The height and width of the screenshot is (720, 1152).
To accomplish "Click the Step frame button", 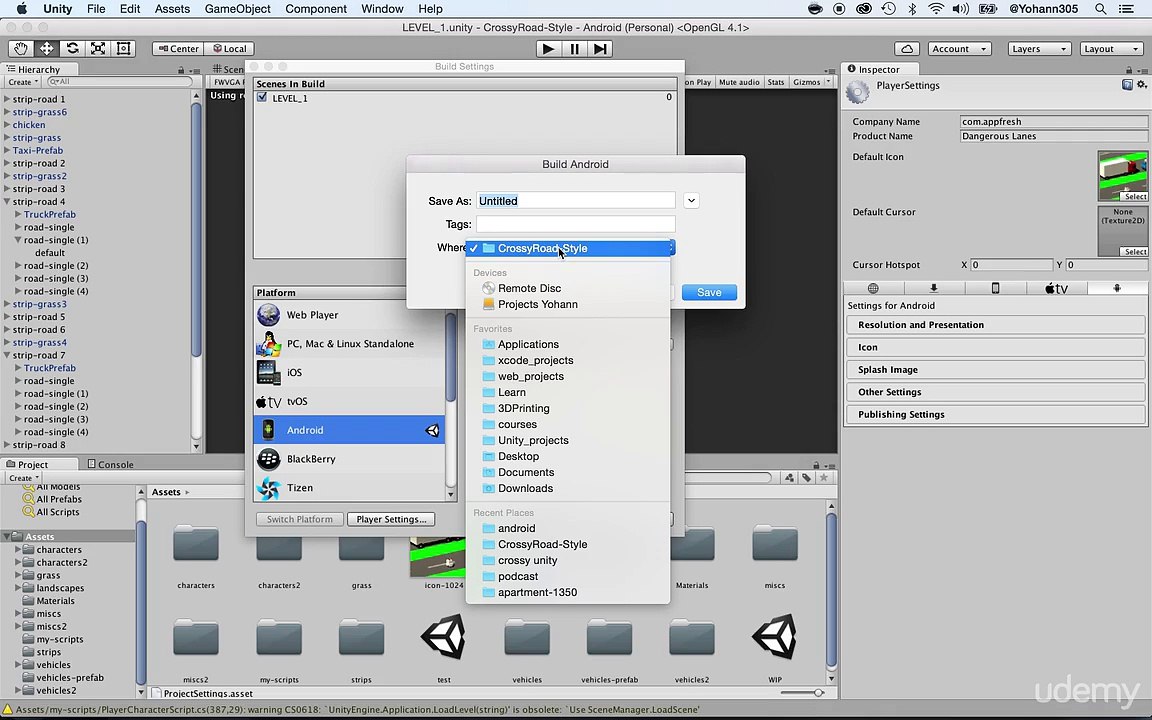I will pyautogui.click(x=600, y=48).
